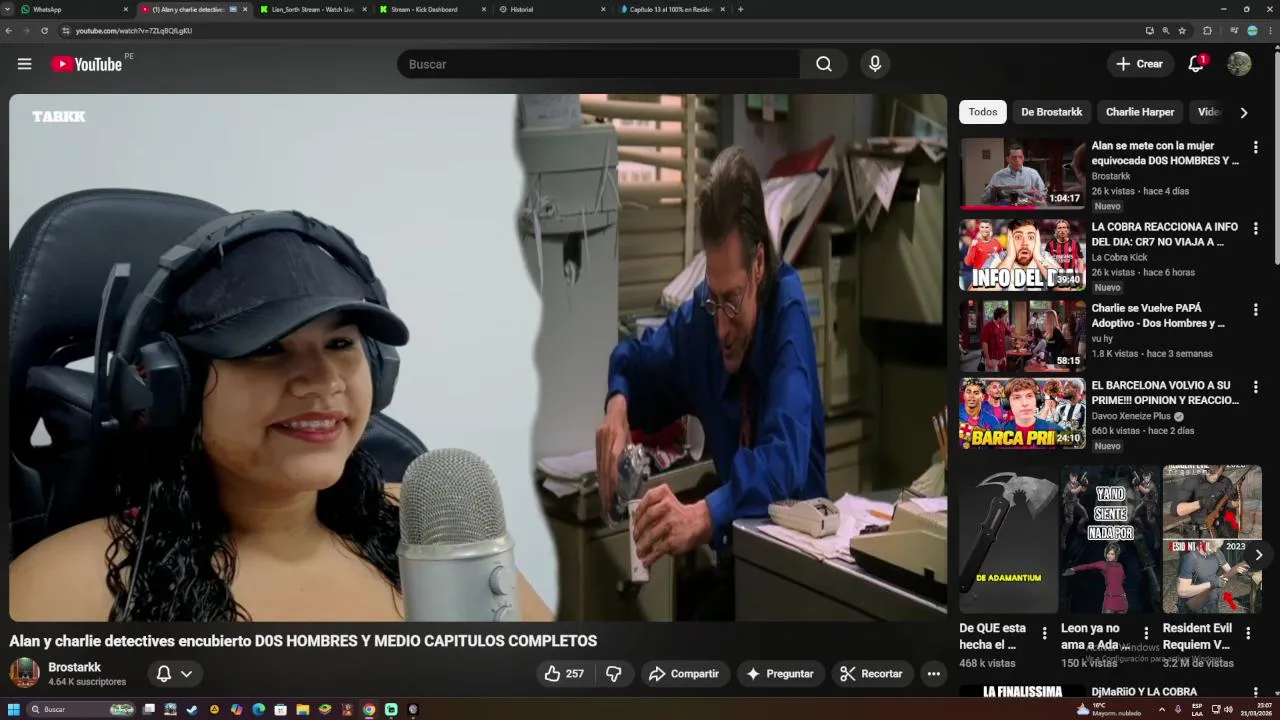Select the Todos chip

(982, 112)
